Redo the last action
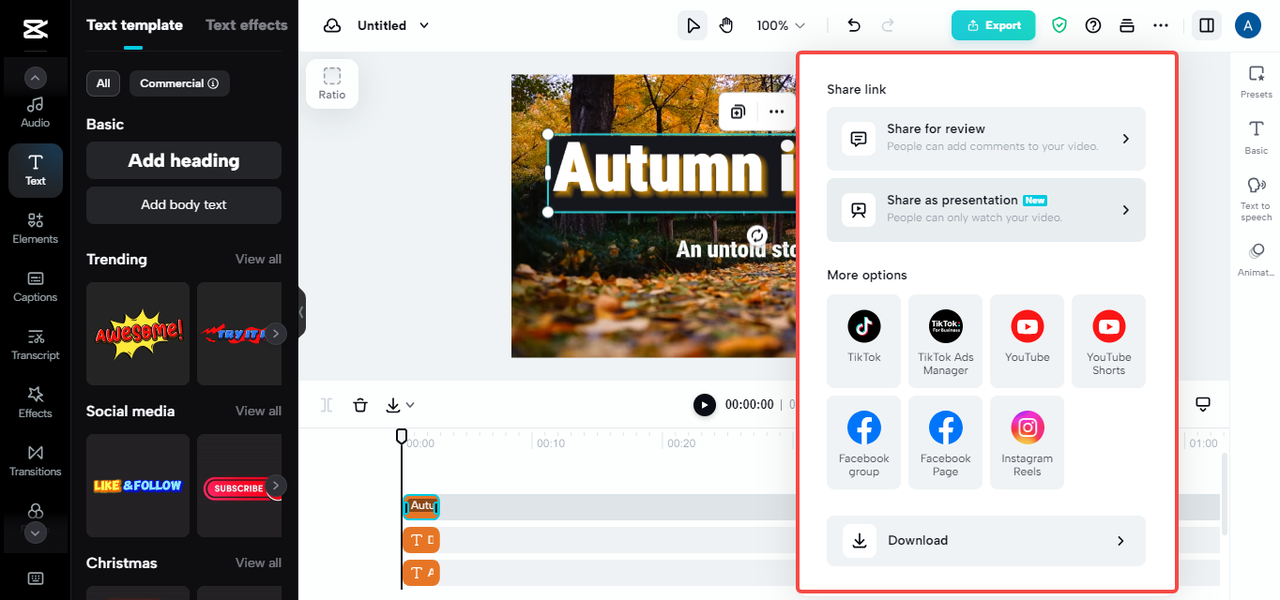The image size is (1280, 600). click(x=888, y=26)
